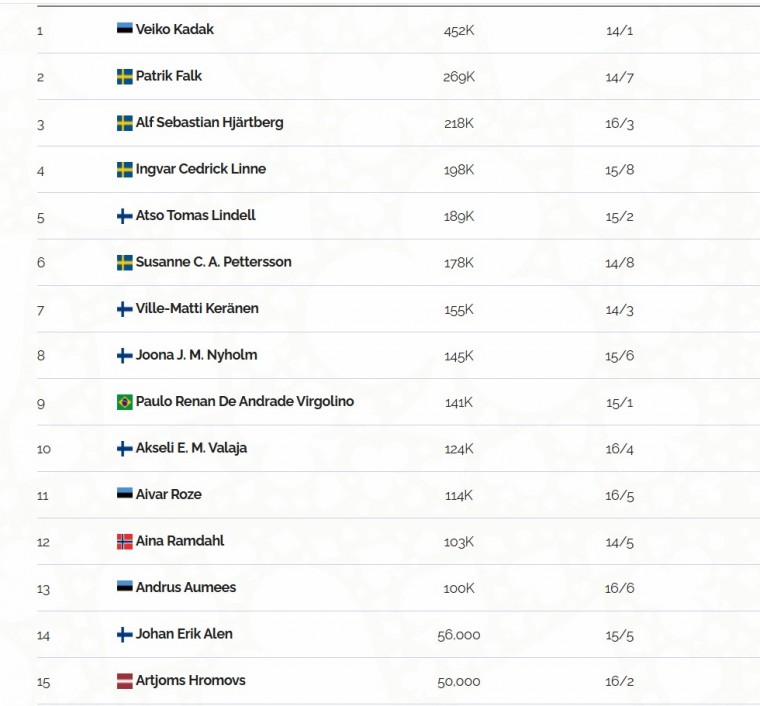Image resolution: width=760 pixels, height=706 pixels.
Task: Click table/seat value 16/6
Action: pyautogui.click(x=619, y=589)
